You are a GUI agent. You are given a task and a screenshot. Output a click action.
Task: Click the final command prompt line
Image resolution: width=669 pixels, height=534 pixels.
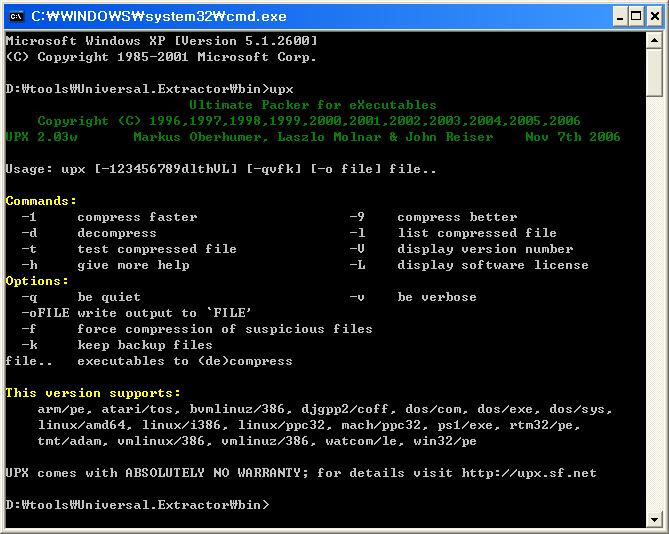(x=137, y=505)
